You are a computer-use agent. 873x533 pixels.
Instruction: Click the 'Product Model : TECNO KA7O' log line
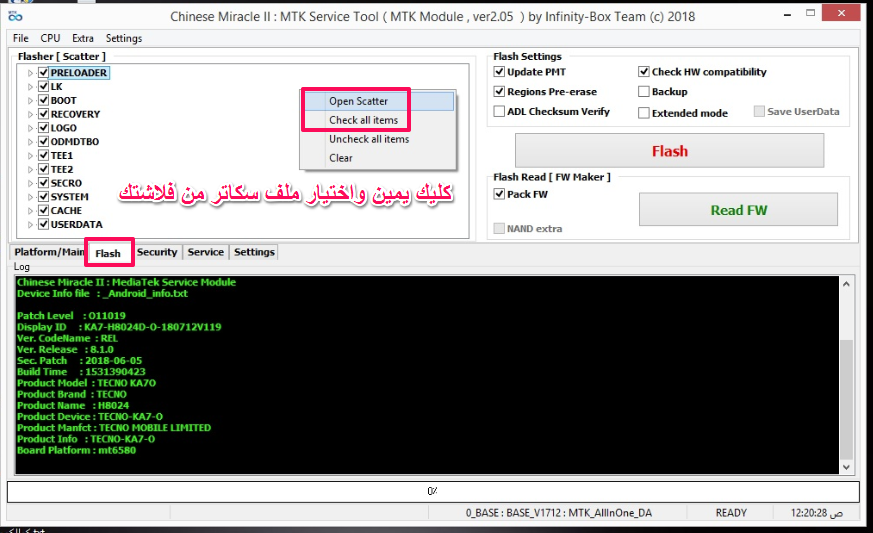(86, 383)
